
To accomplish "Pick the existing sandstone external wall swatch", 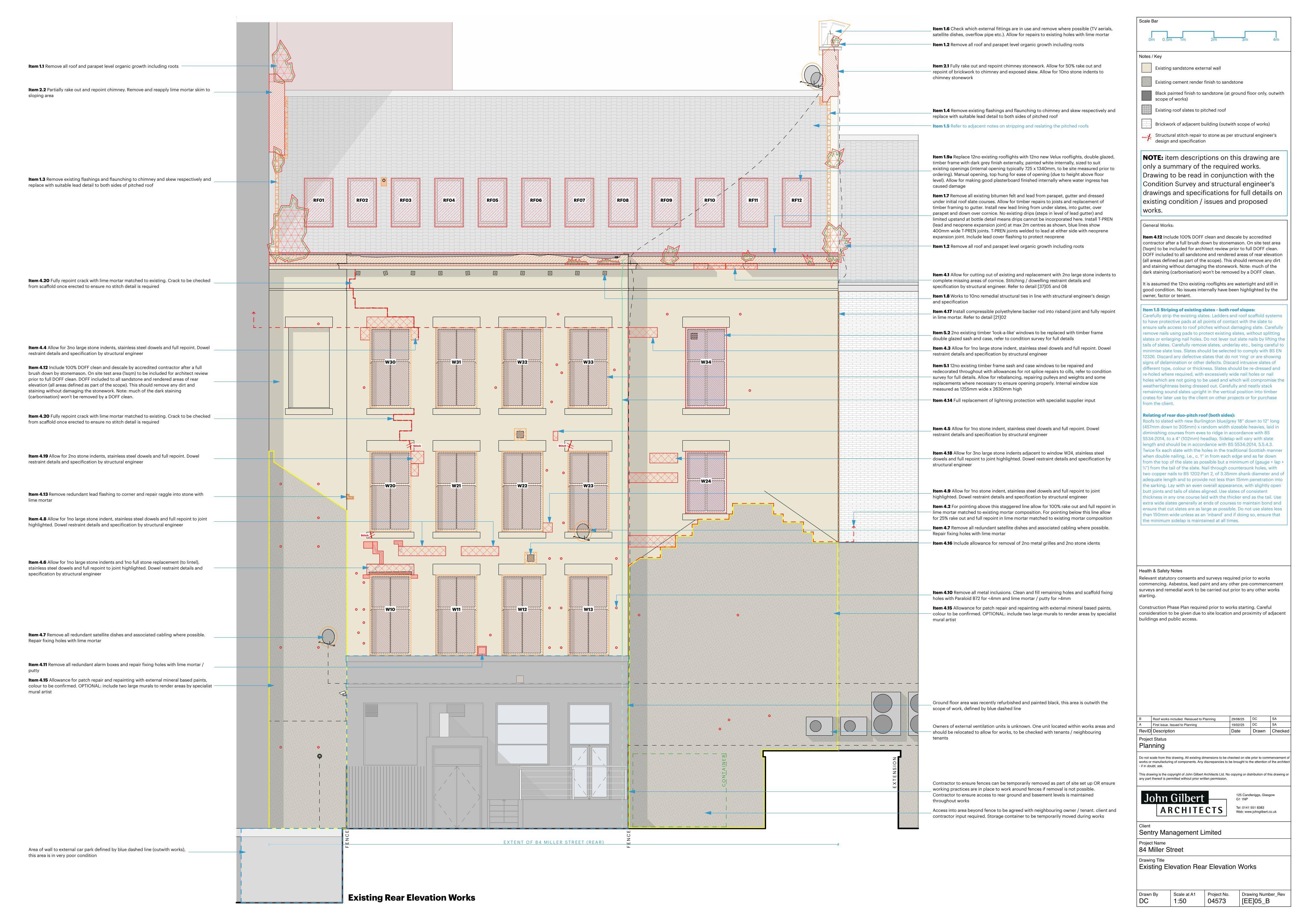I will (x=1146, y=68).
